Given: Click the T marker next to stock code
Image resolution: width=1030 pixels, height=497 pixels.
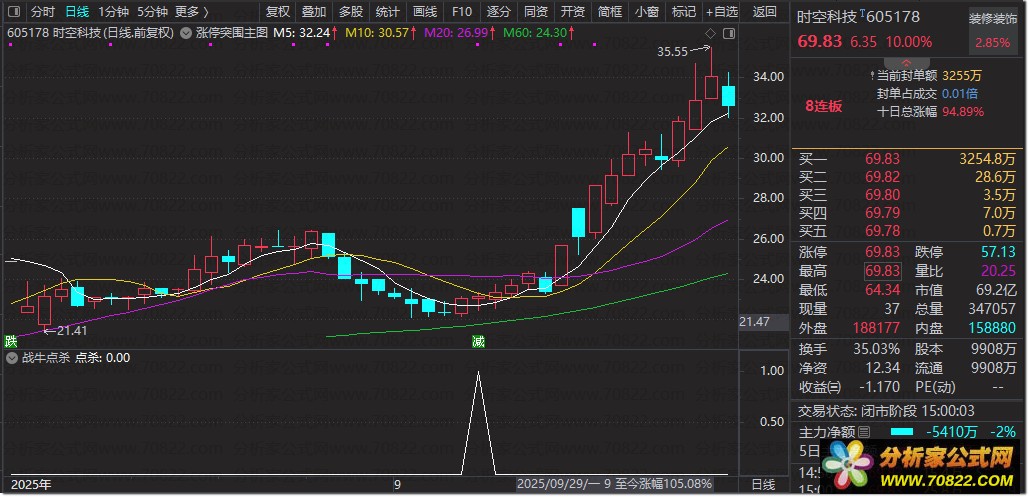Looking at the screenshot, I should pyautogui.click(x=863, y=15).
